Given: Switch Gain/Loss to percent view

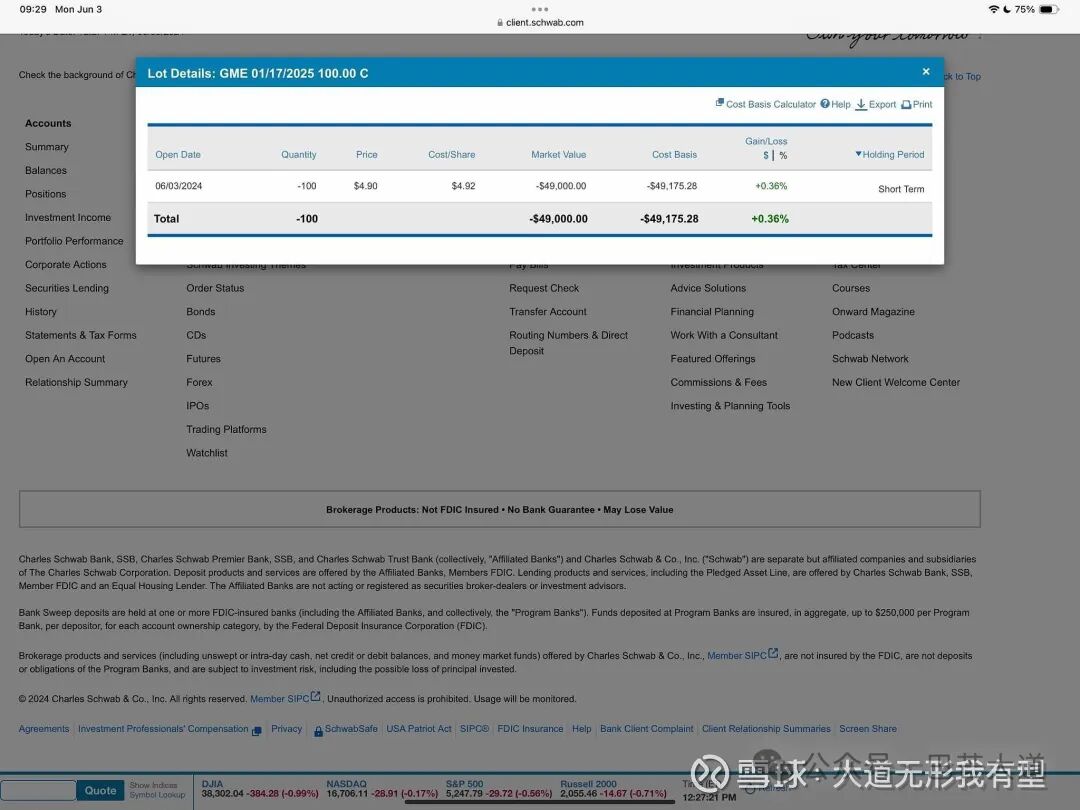Looking at the screenshot, I should [783, 156].
